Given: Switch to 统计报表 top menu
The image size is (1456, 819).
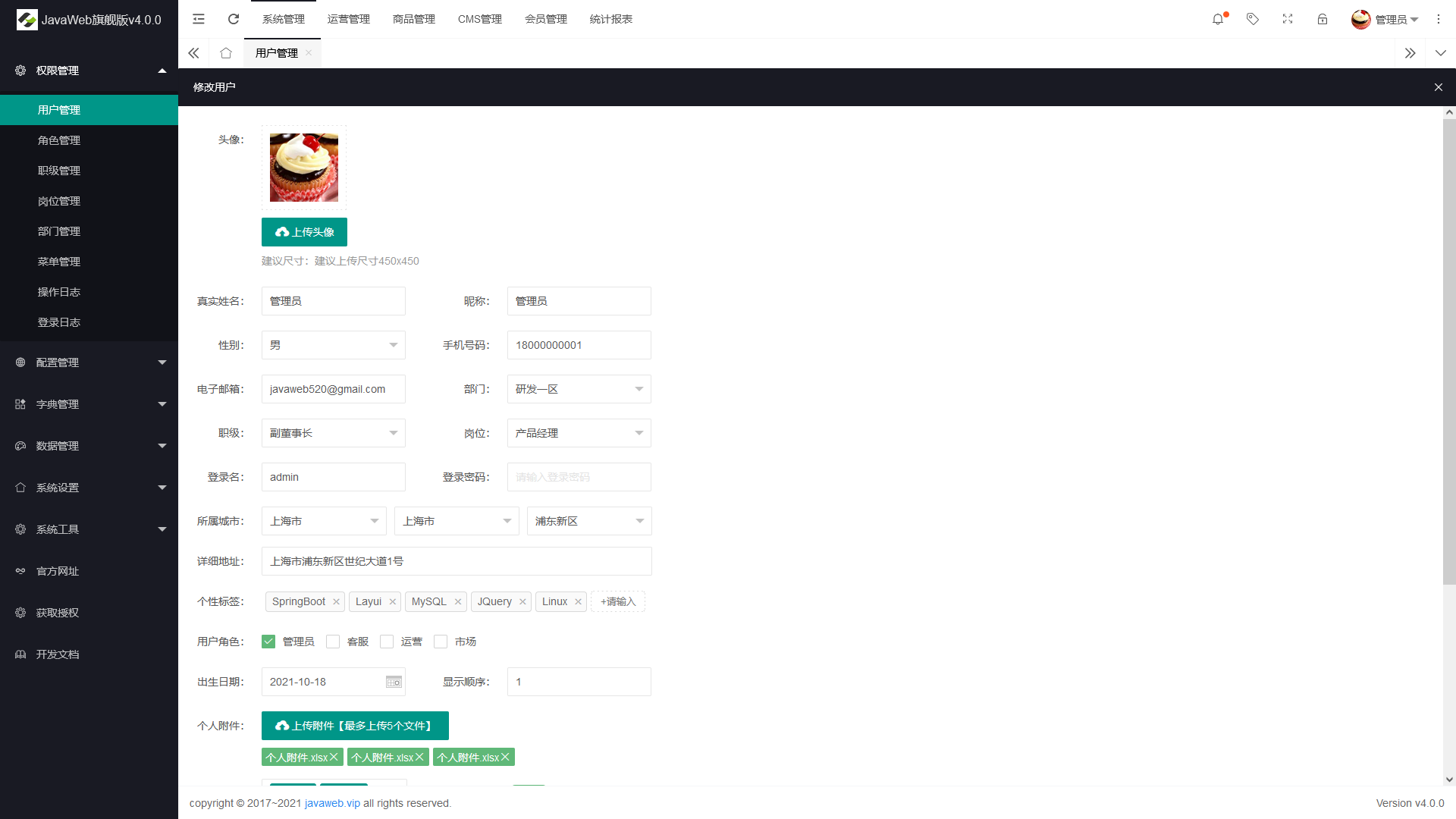Looking at the screenshot, I should click(611, 19).
